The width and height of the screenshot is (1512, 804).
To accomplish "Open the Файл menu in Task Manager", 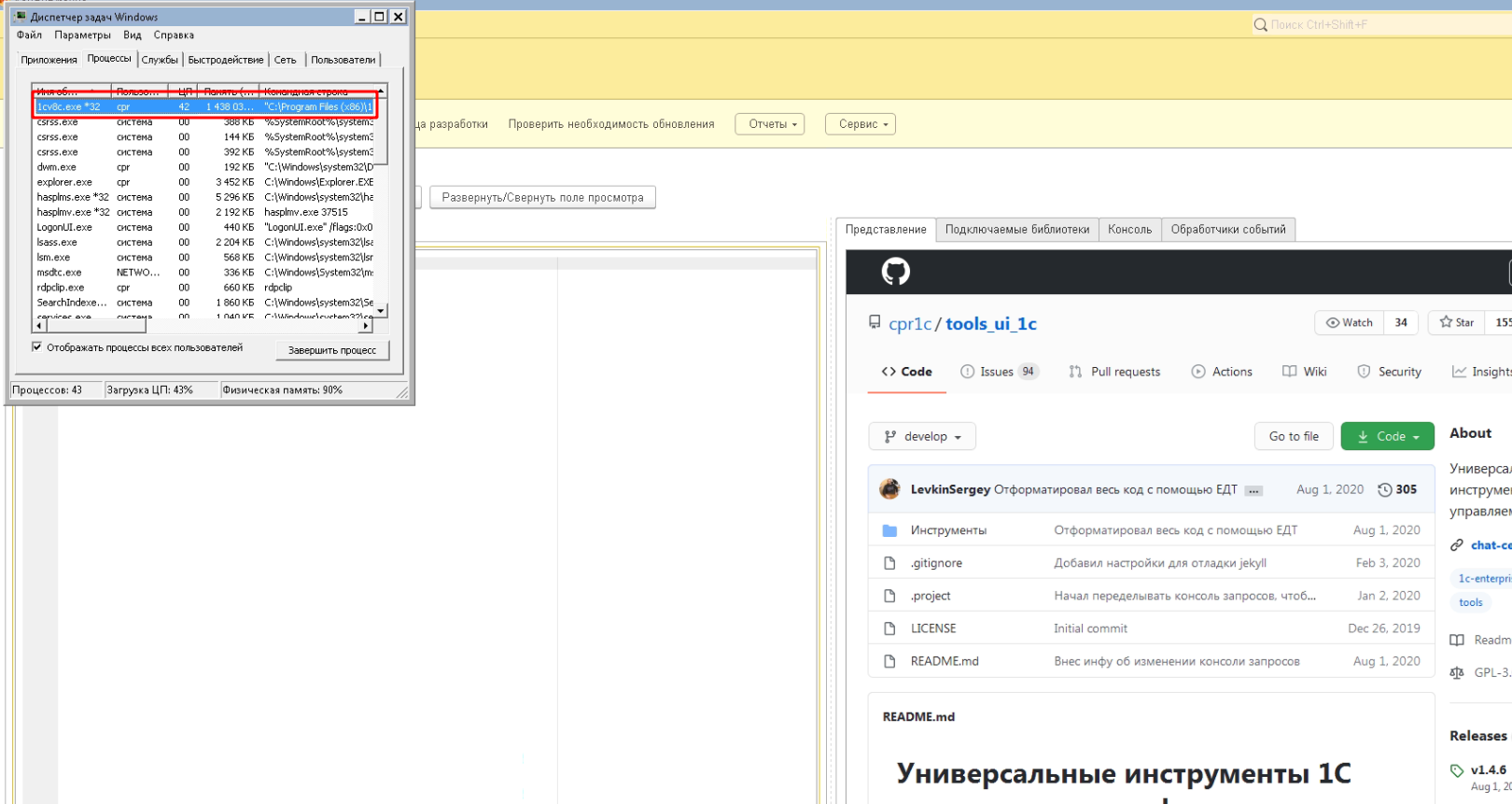I will pyautogui.click(x=29, y=35).
